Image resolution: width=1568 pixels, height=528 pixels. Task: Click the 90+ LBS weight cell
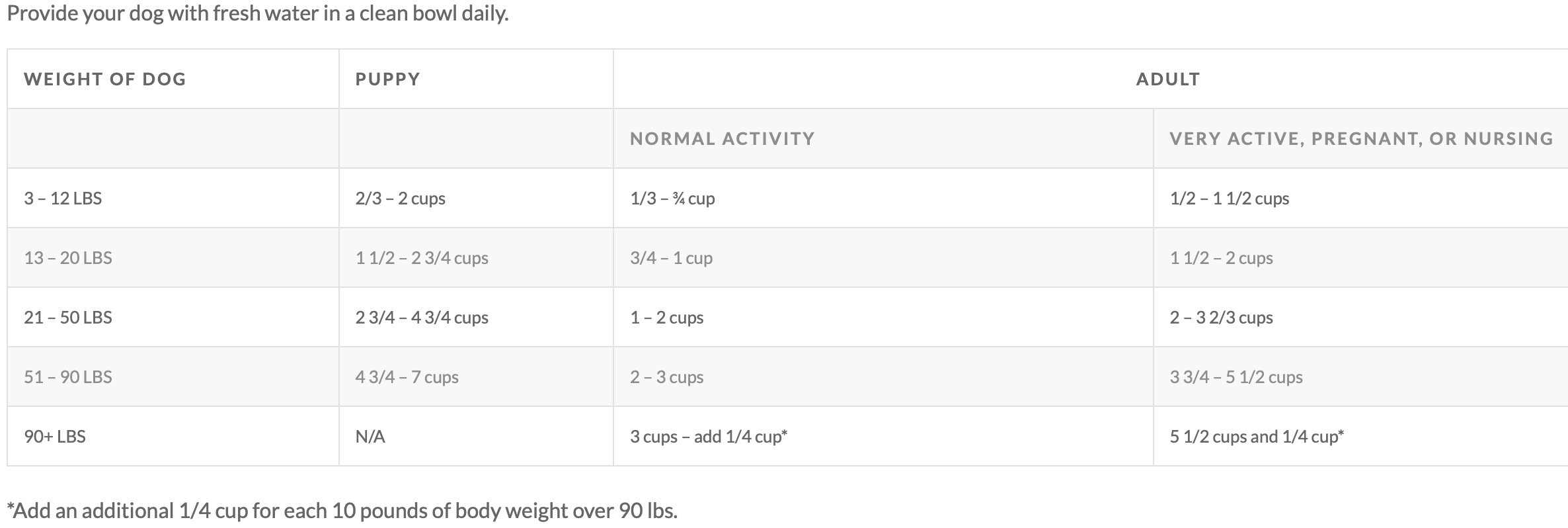[55, 437]
